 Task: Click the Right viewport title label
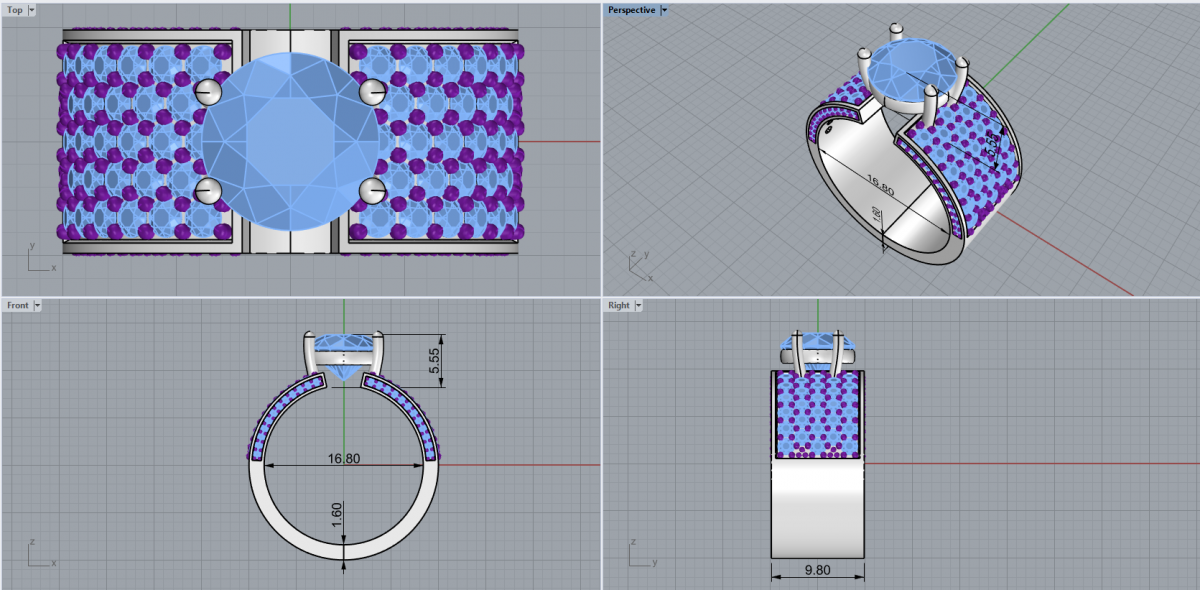(x=619, y=305)
